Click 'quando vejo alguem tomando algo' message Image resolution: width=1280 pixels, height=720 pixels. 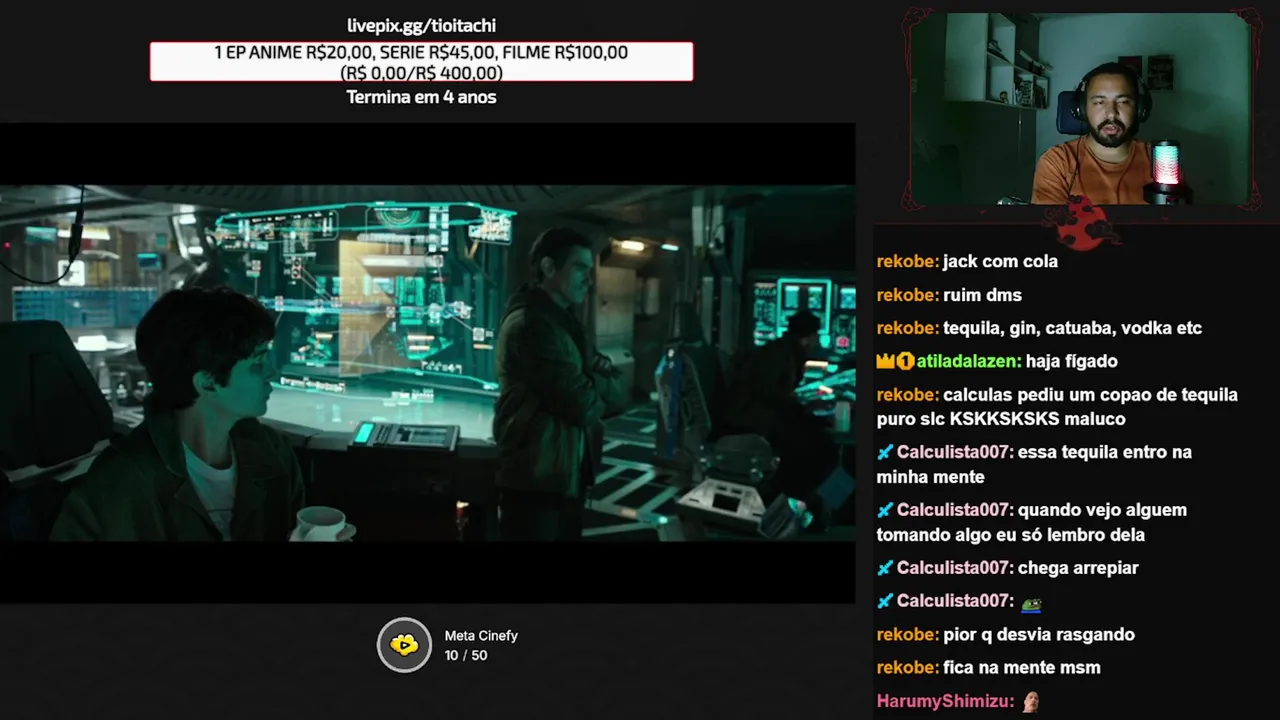tap(1032, 522)
